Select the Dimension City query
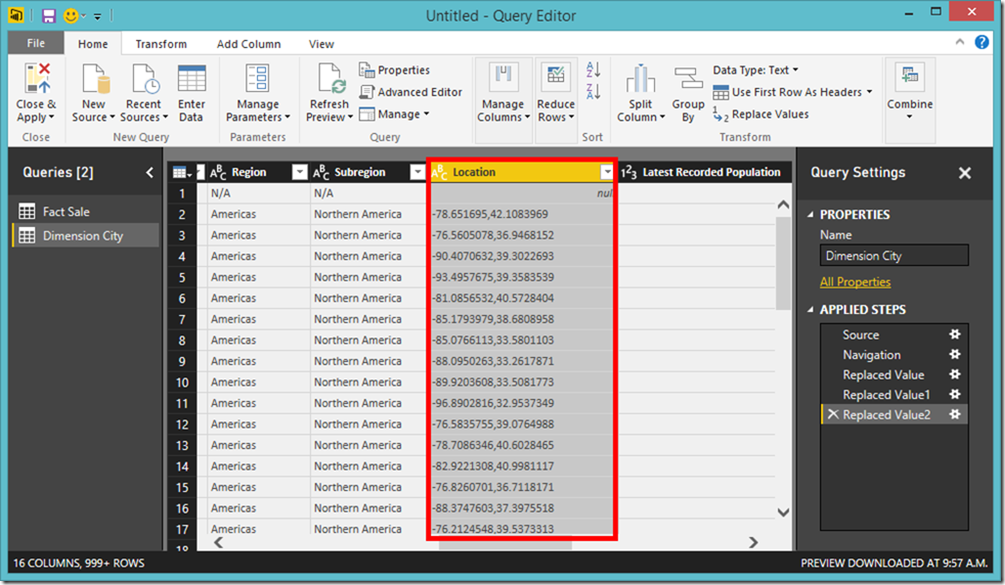The height and width of the screenshot is (585, 1005). click(x=86, y=235)
